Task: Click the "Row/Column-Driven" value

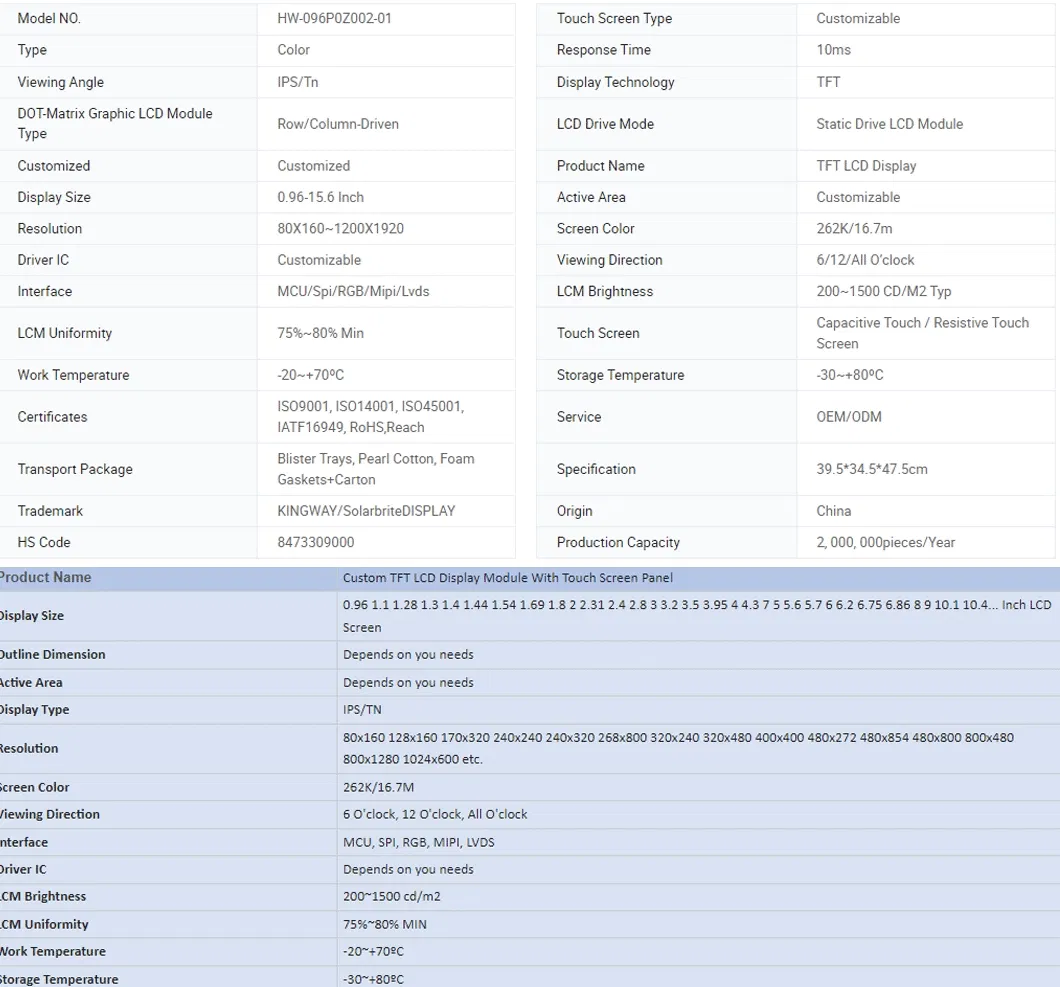Action: pyautogui.click(x=338, y=124)
